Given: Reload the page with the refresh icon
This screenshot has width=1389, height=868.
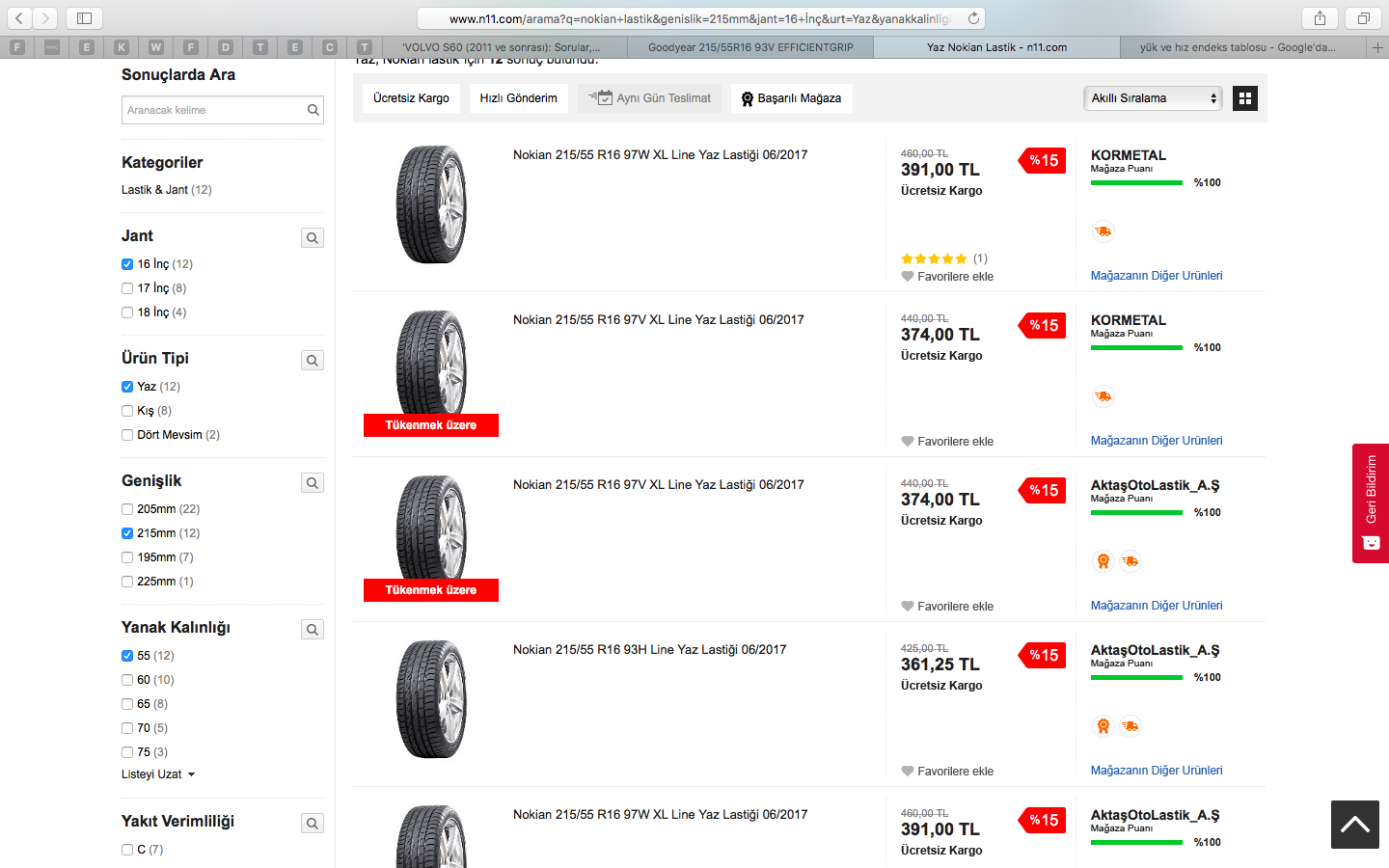Looking at the screenshot, I should click(973, 18).
